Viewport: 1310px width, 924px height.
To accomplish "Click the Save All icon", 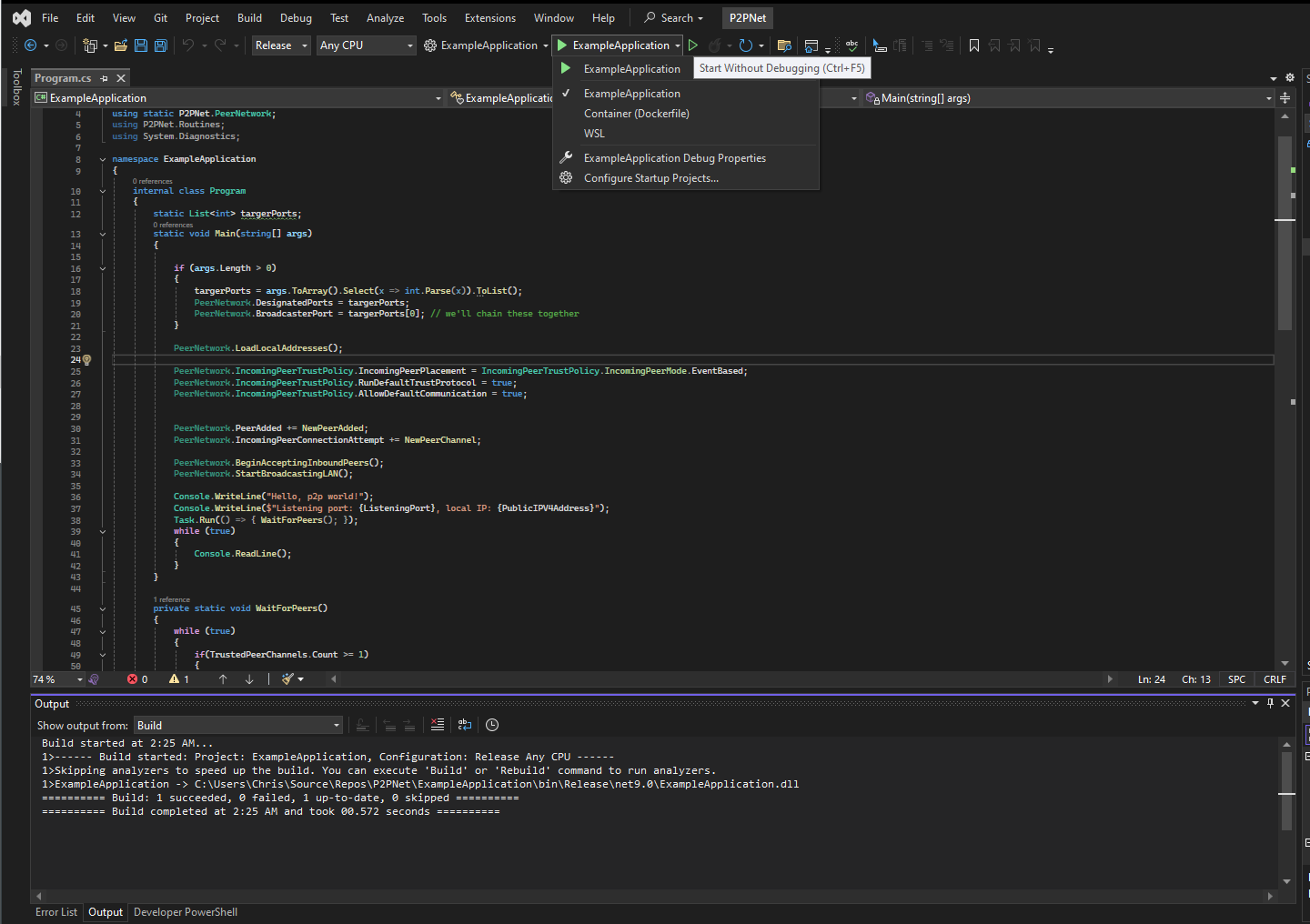I will (x=161, y=45).
